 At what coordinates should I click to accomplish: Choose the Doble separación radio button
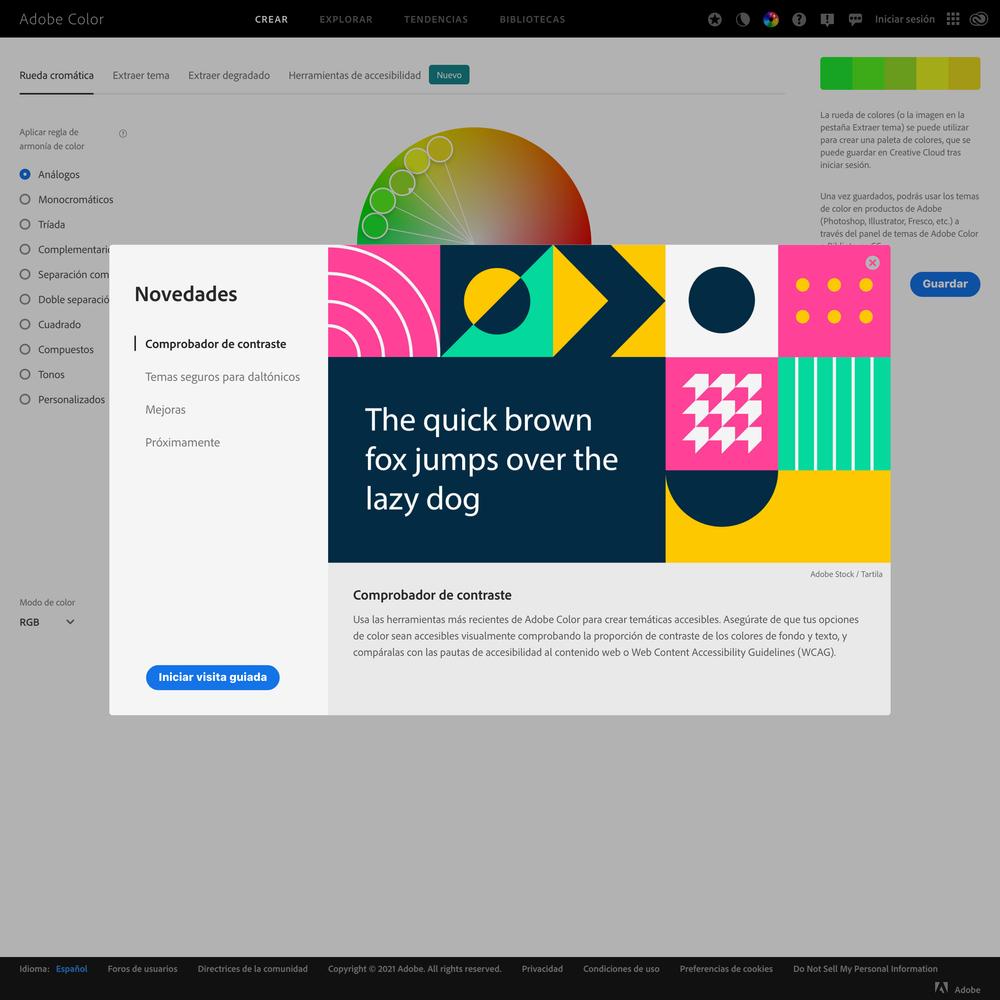25,299
